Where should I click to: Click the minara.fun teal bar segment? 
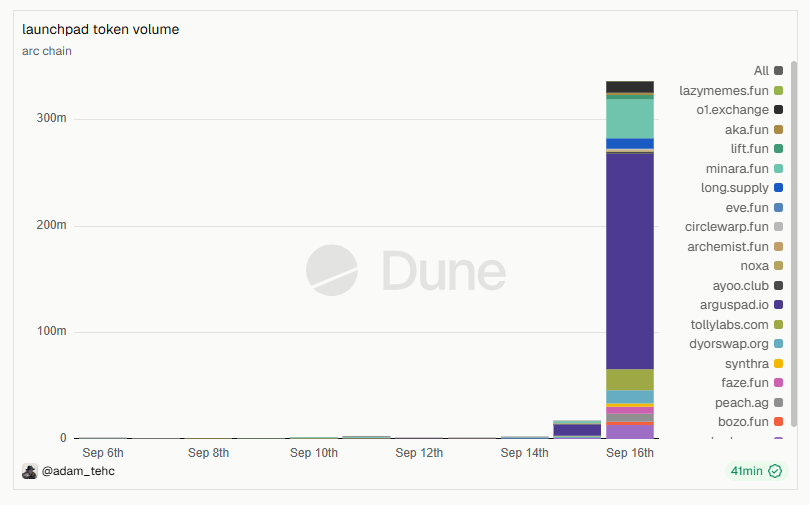point(630,119)
